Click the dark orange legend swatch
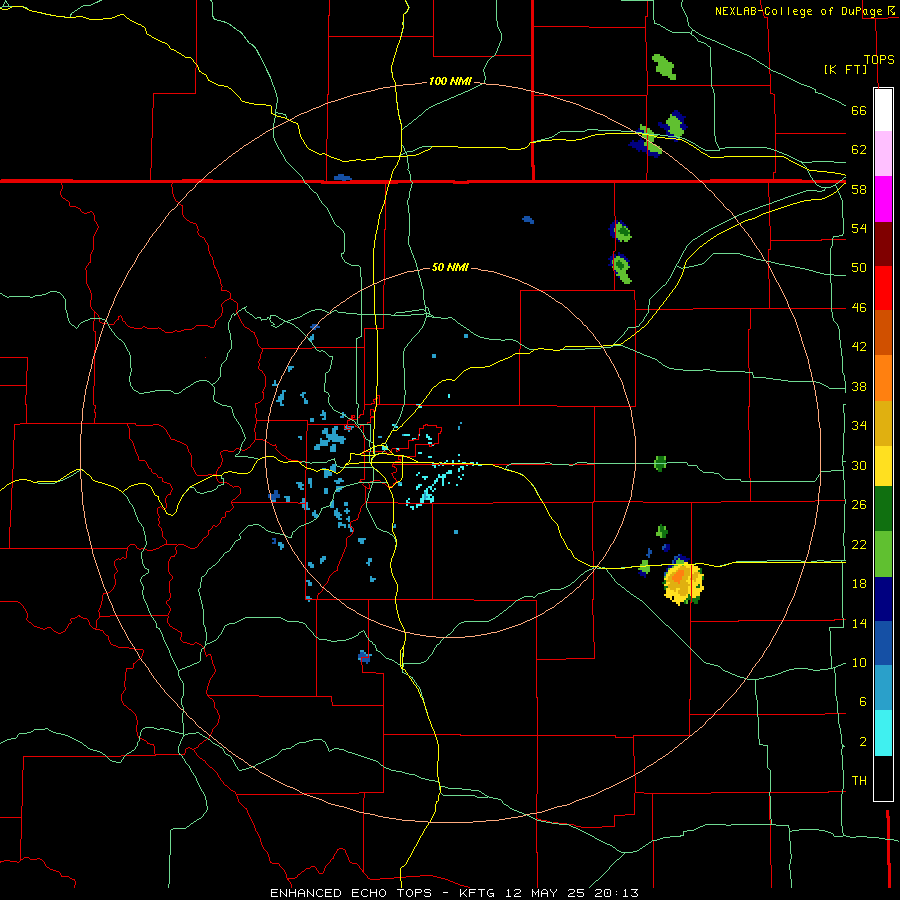This screenshot has width=900, height=900. coord(883,333)
